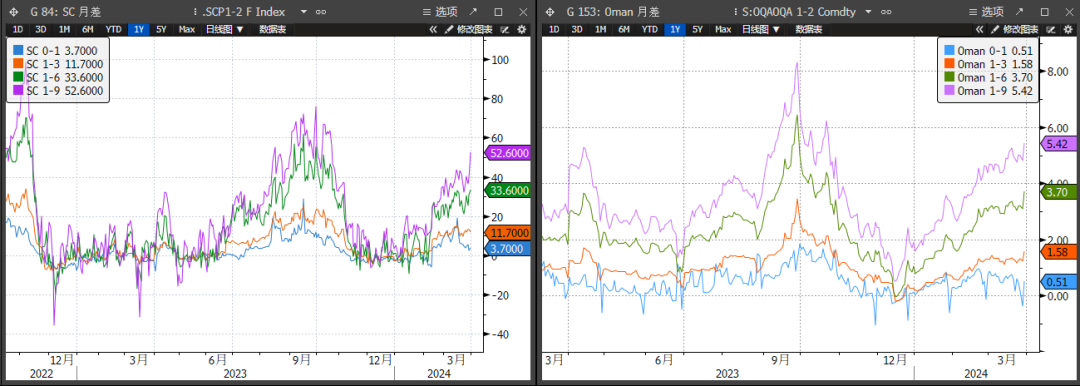1080x386 pixels.
Task: Pop out the SC 月差 chart with the arrow icon
Action: point(472,12)
